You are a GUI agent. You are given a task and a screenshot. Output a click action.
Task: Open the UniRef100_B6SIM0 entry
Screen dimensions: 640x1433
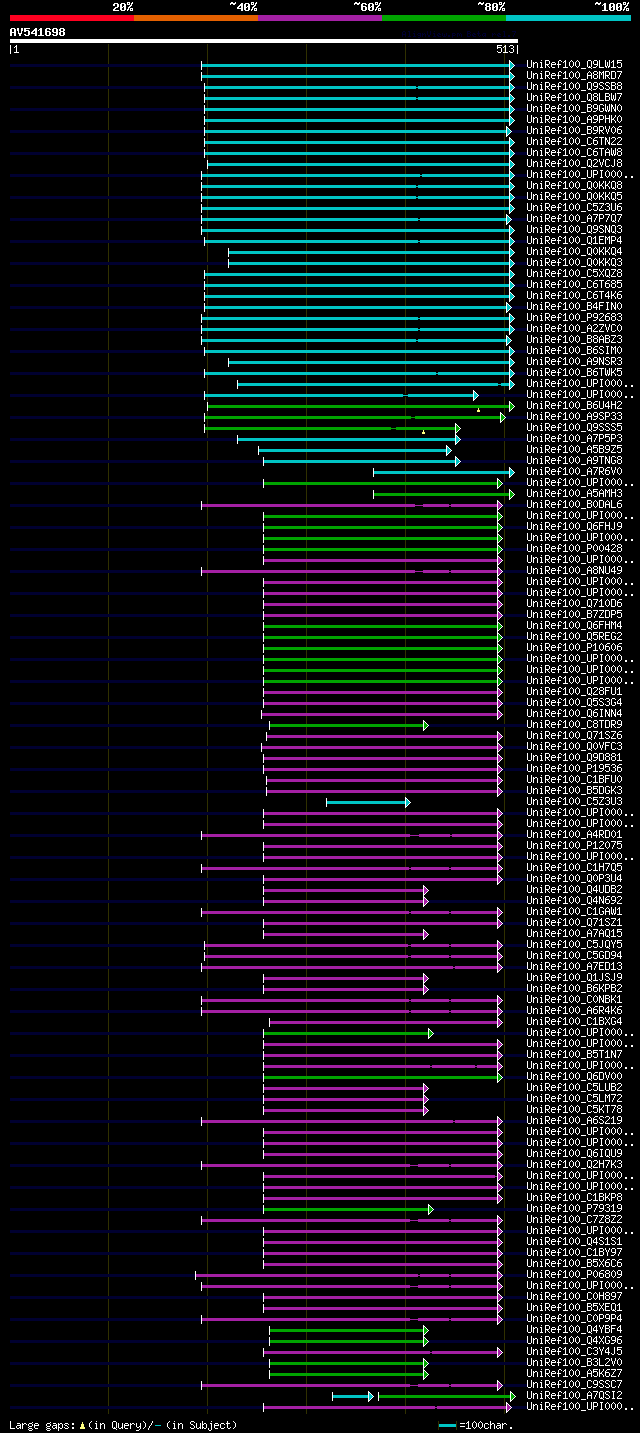574,350
